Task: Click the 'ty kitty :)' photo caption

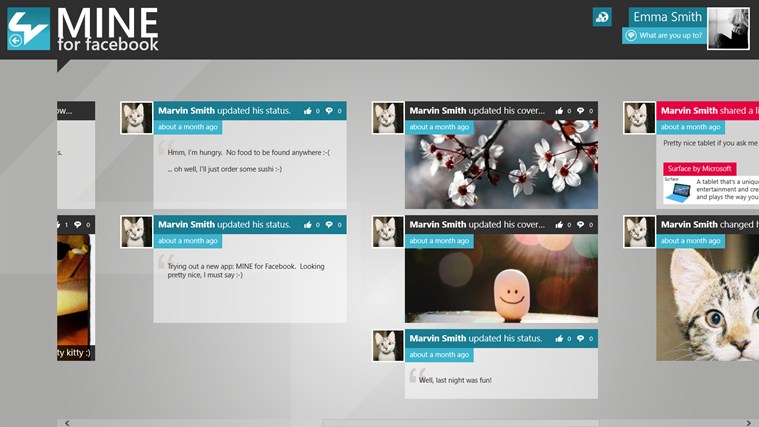Action: [74, 352]
